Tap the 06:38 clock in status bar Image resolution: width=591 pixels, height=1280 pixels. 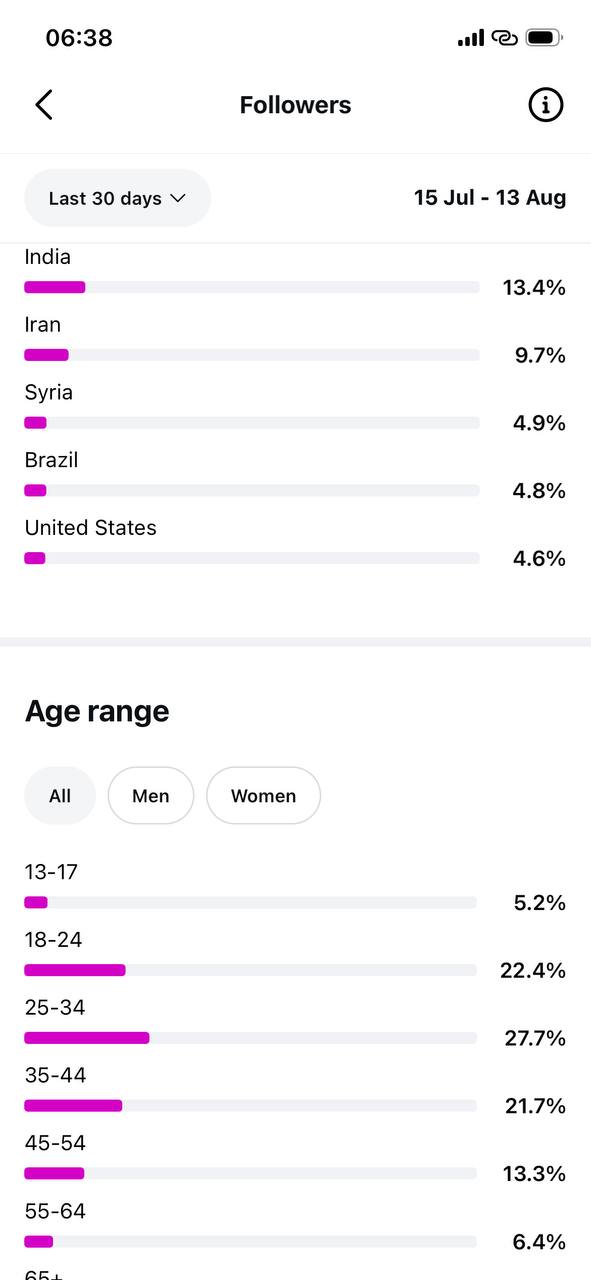(79, 38)
